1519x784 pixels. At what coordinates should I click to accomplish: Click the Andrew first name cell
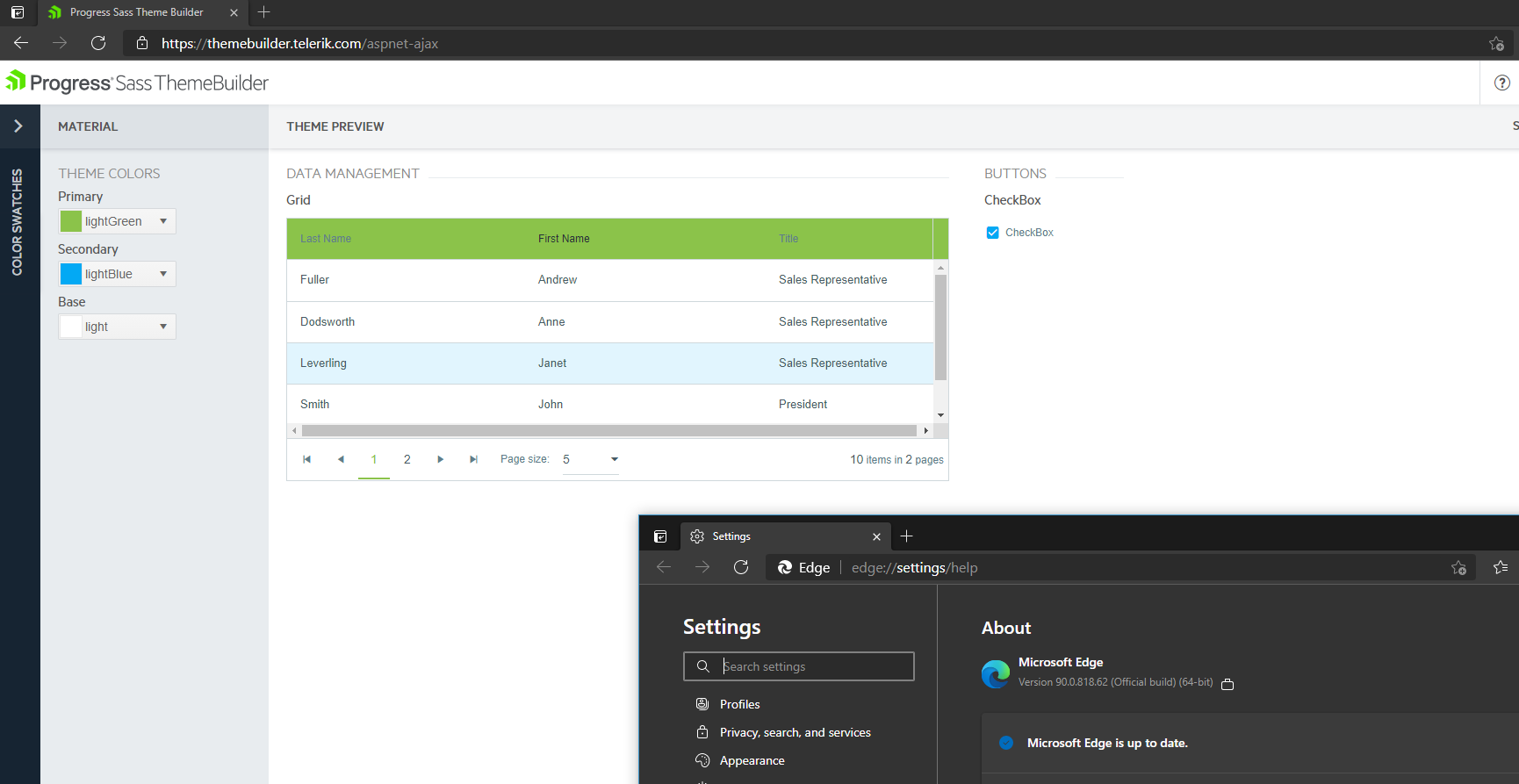(558, 280)
